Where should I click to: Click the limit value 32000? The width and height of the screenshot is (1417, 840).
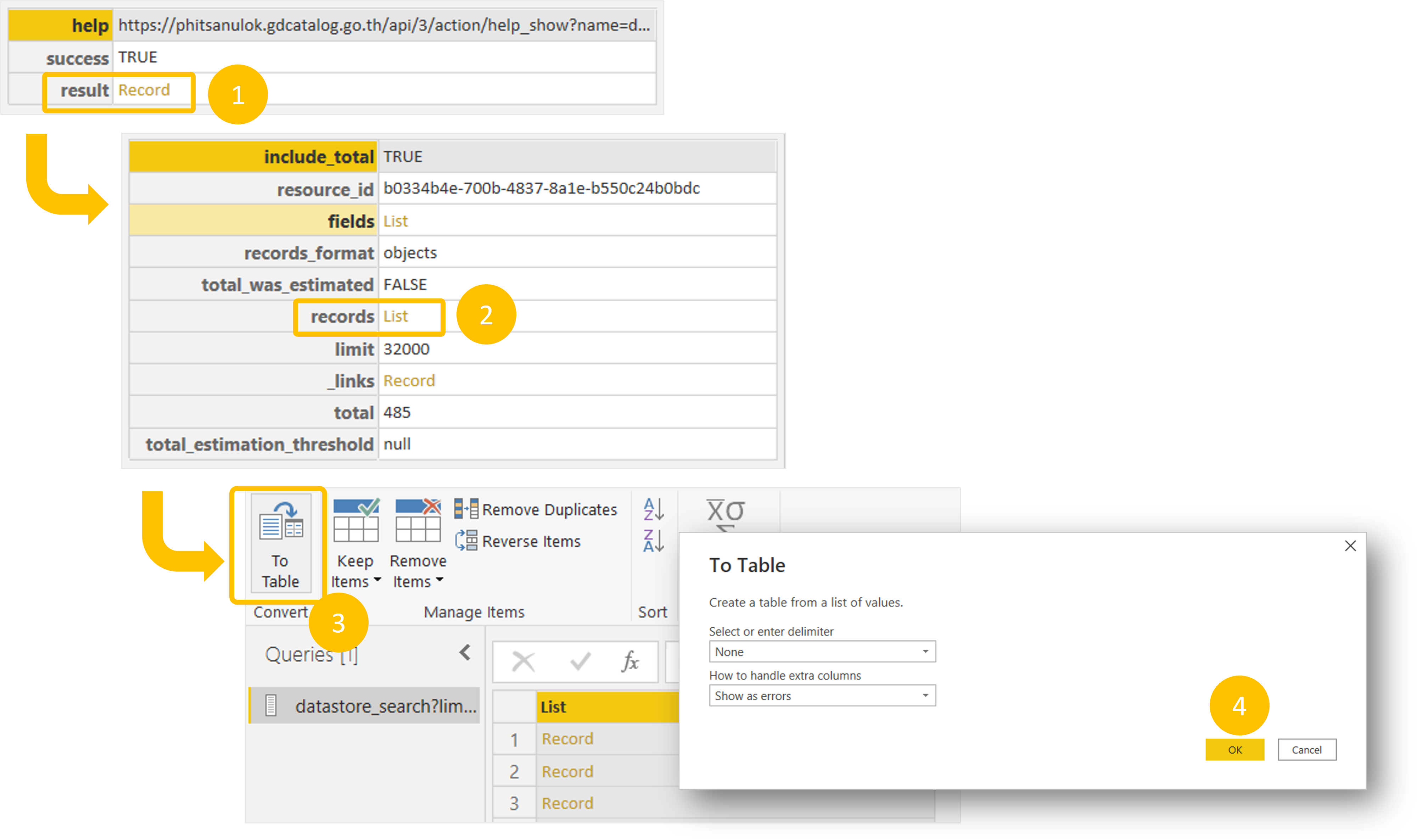[x=406, y=349]
